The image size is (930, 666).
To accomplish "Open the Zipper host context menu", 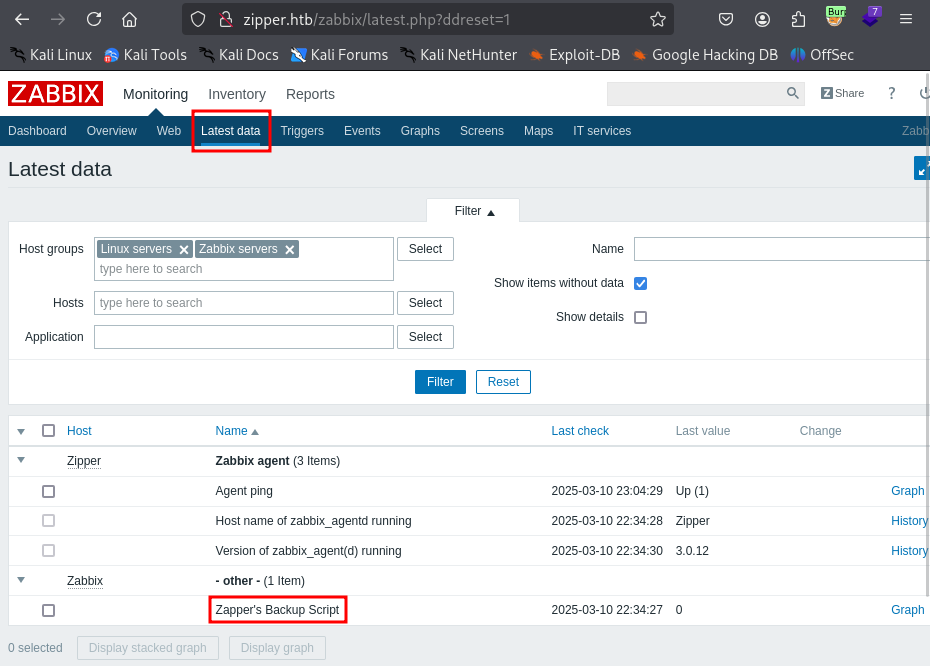I will [84, 461].
